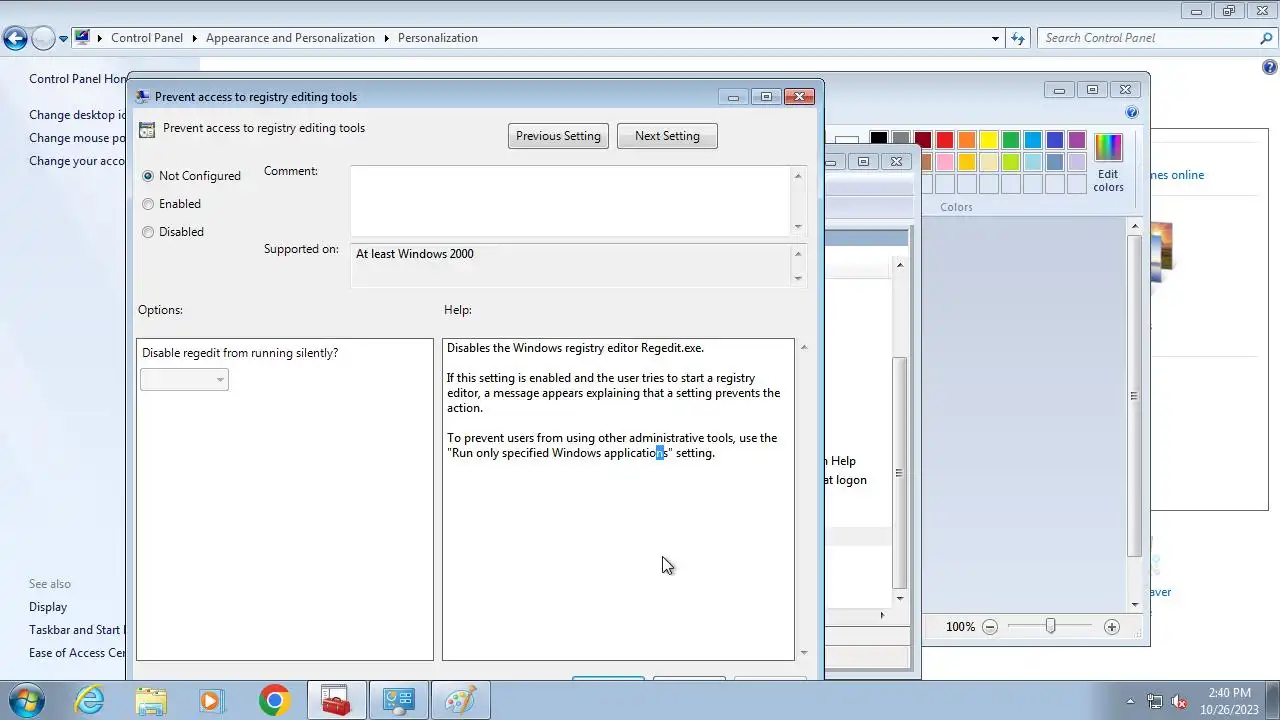Open Display under See also
Viewport: 1280px width, 720px height.
[48, 607]
